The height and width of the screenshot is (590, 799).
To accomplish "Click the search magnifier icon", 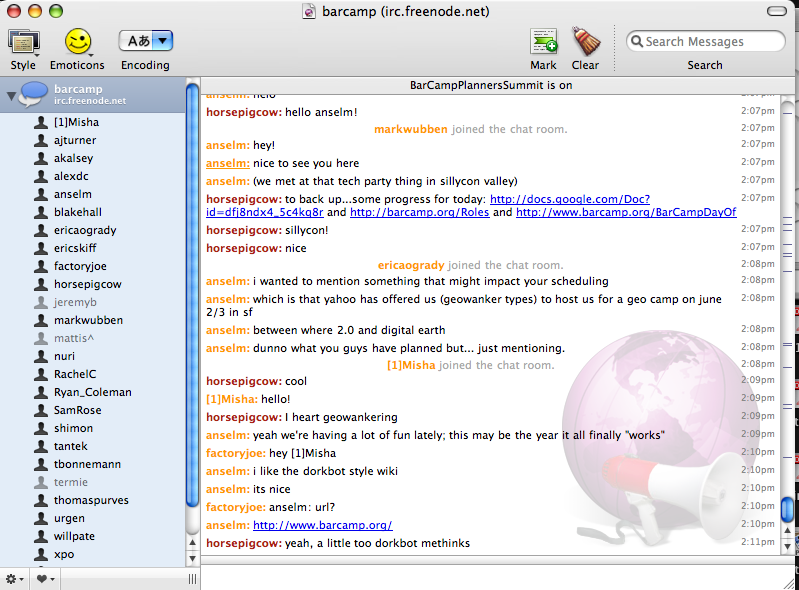I will coord(636,41).
